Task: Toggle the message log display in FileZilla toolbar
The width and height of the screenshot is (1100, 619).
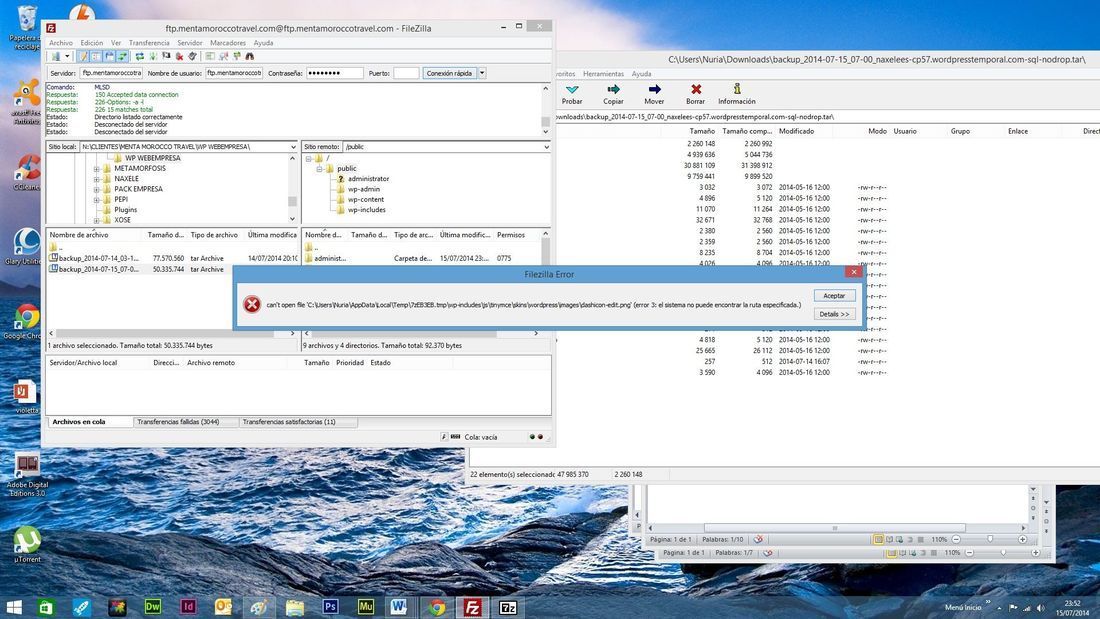Action: tap(83, 56)
